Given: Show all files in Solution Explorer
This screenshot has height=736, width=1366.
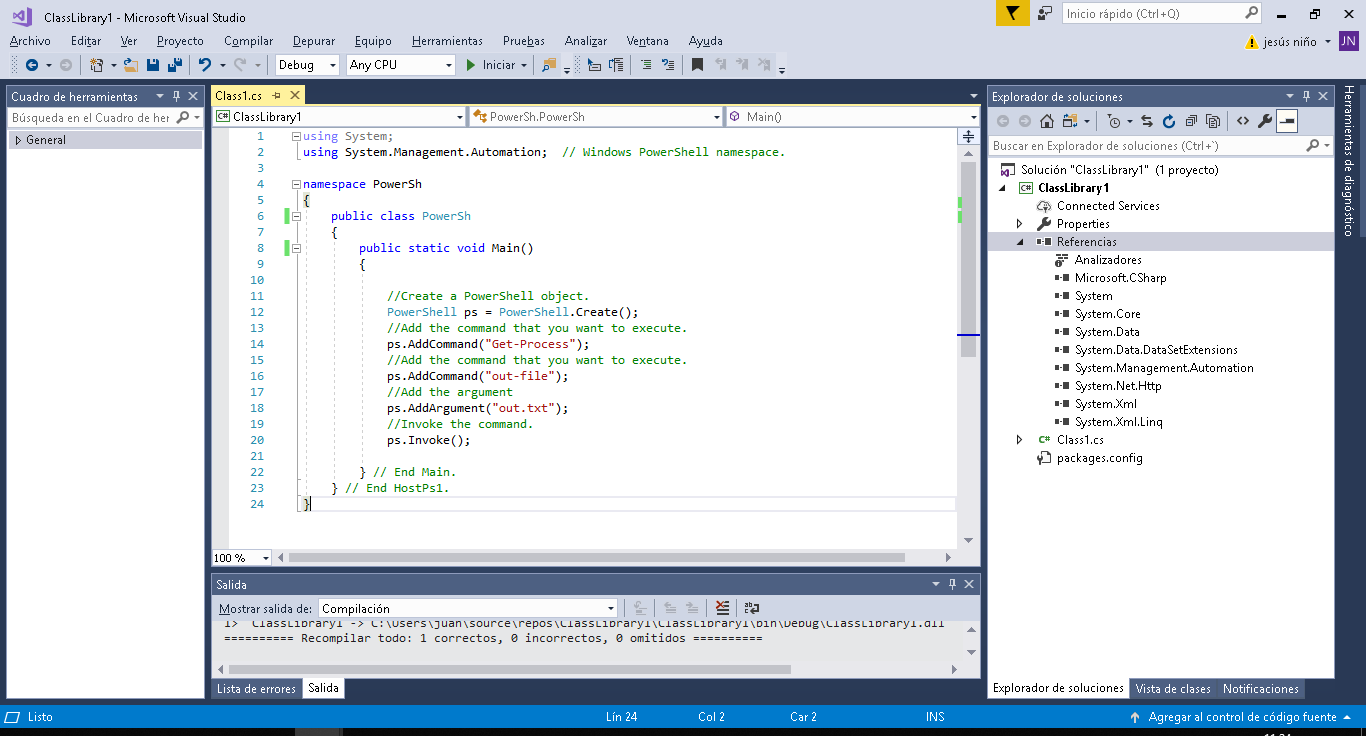Looking at the screenshot, I should 1213,120.
